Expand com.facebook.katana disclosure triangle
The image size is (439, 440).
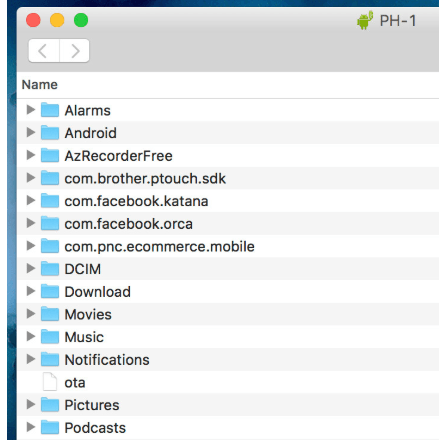[x=31, y=200]
